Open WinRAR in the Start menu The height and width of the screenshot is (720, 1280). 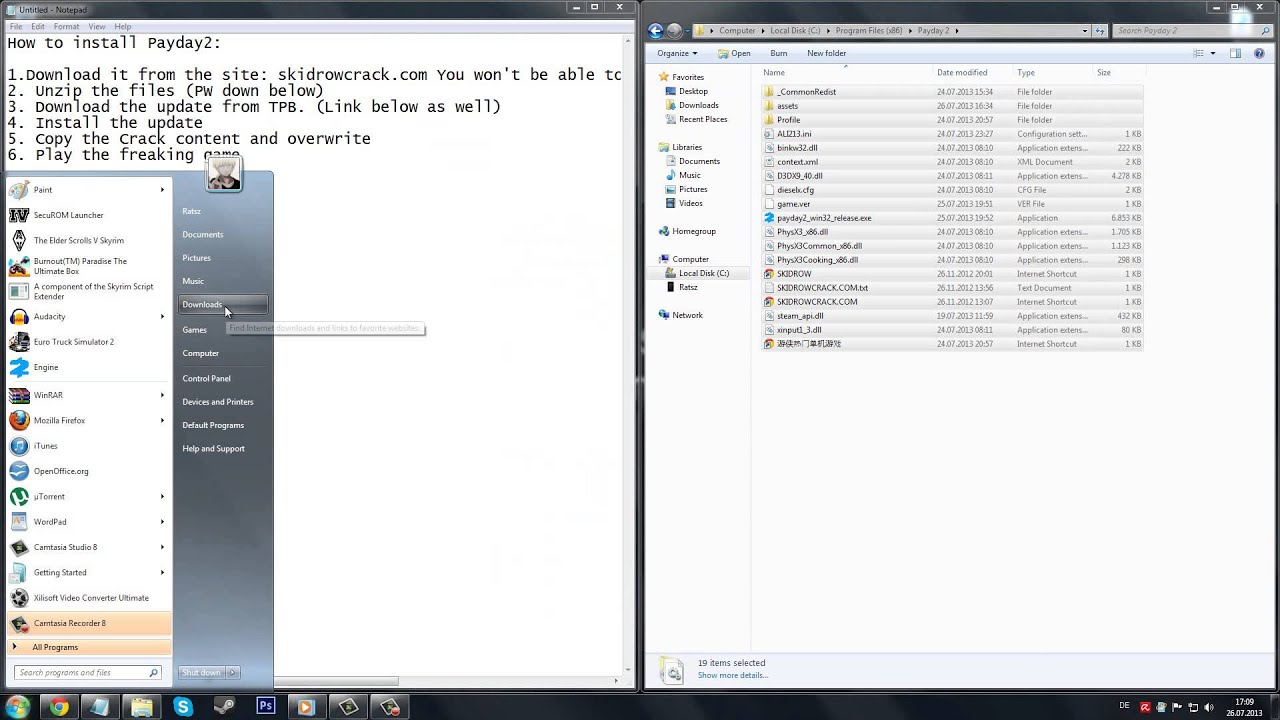(x=86, y=395)
